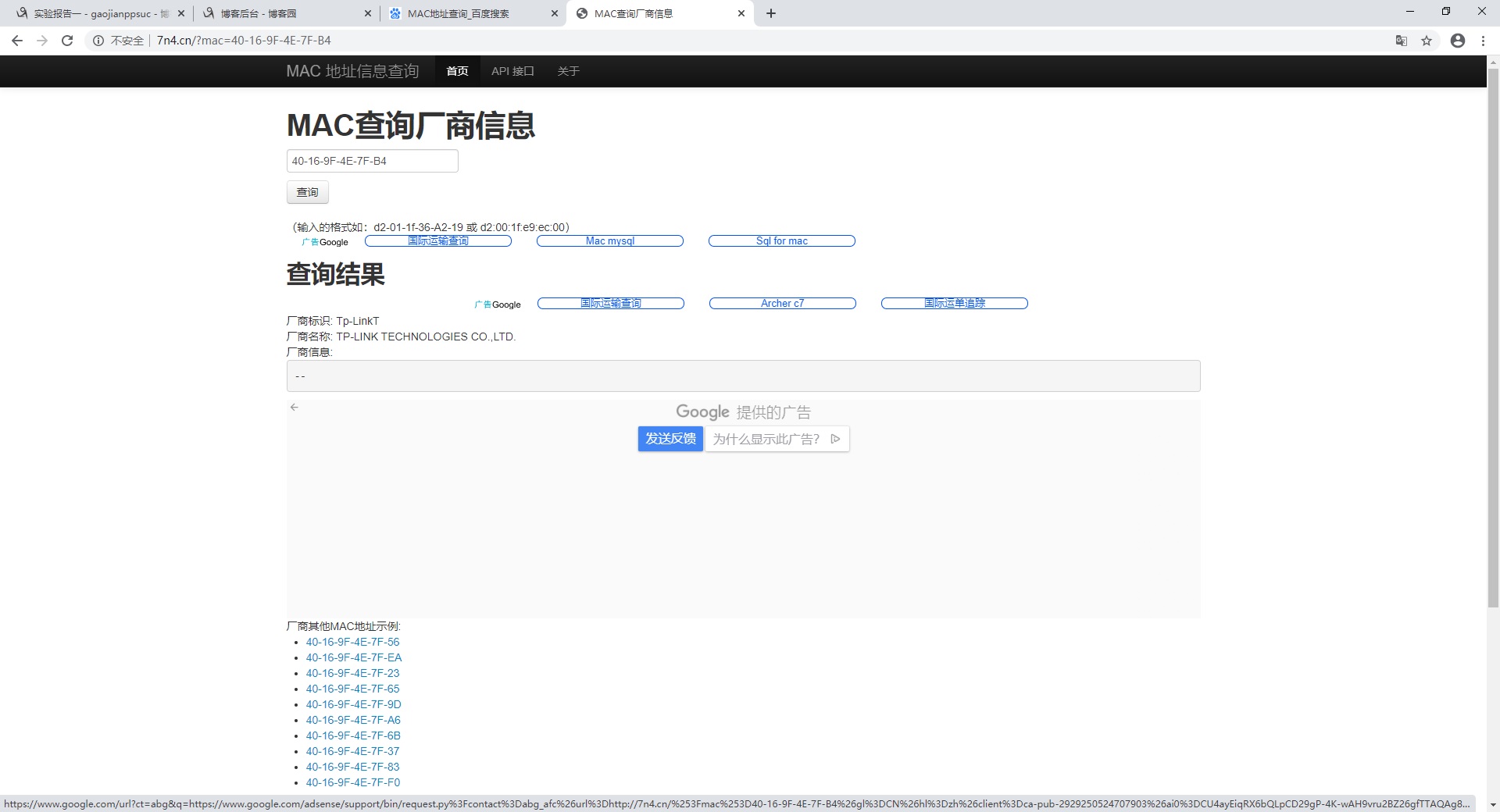Viewport: 1500px width, 812px height.
Task: Click the 厂商信息 box showing --
Action: coord(743,376)
